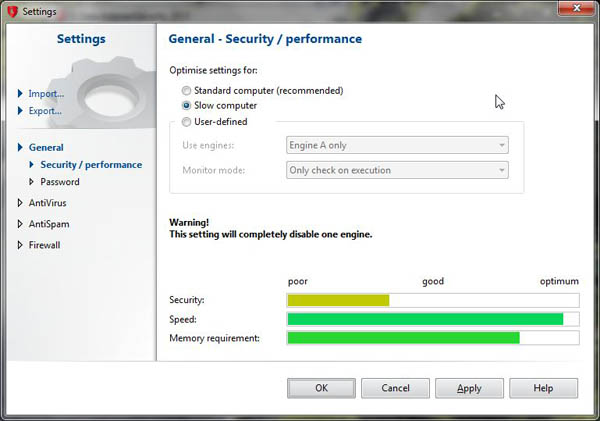600x421 pixels.
Task: Click the green Speed level bar
Action: point(425,319)
